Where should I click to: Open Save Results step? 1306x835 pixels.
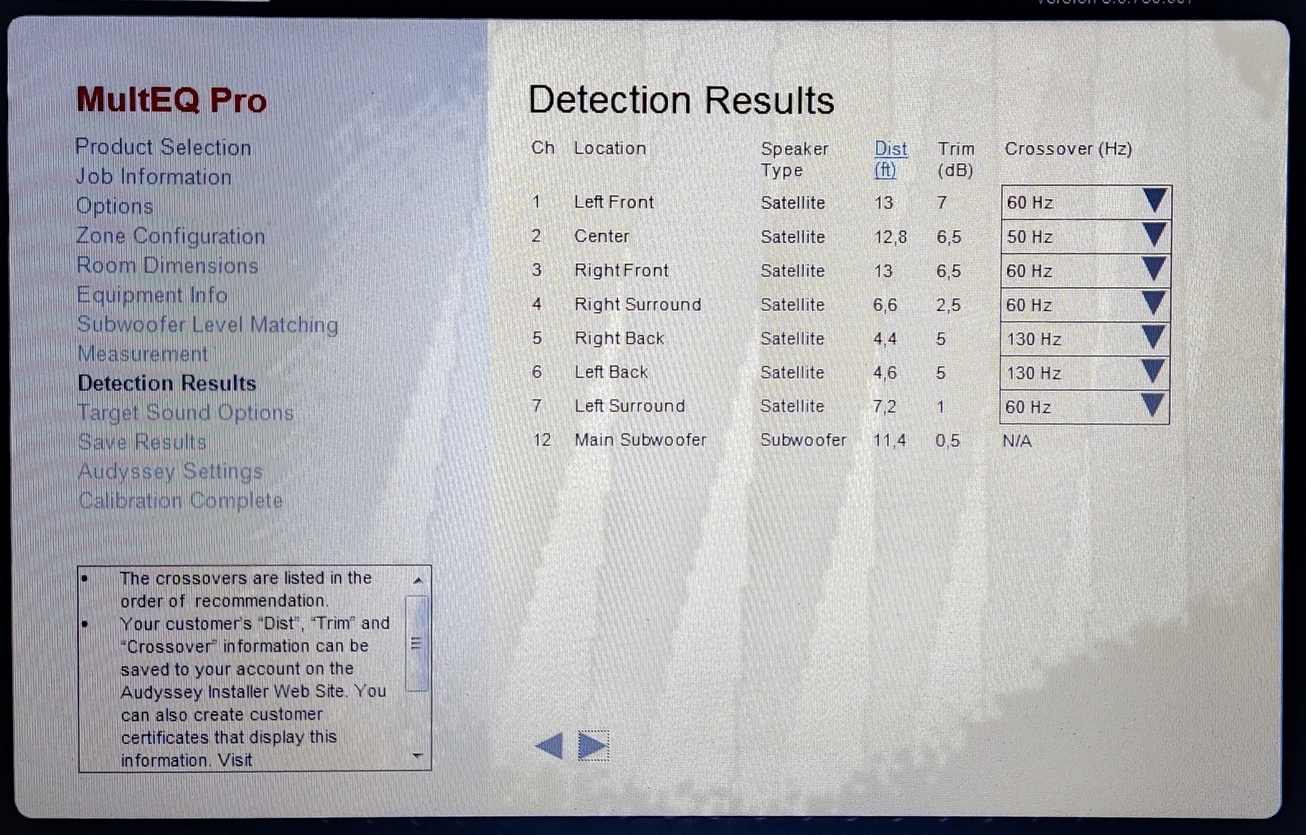pyautogui.click(x=142, y=442)
